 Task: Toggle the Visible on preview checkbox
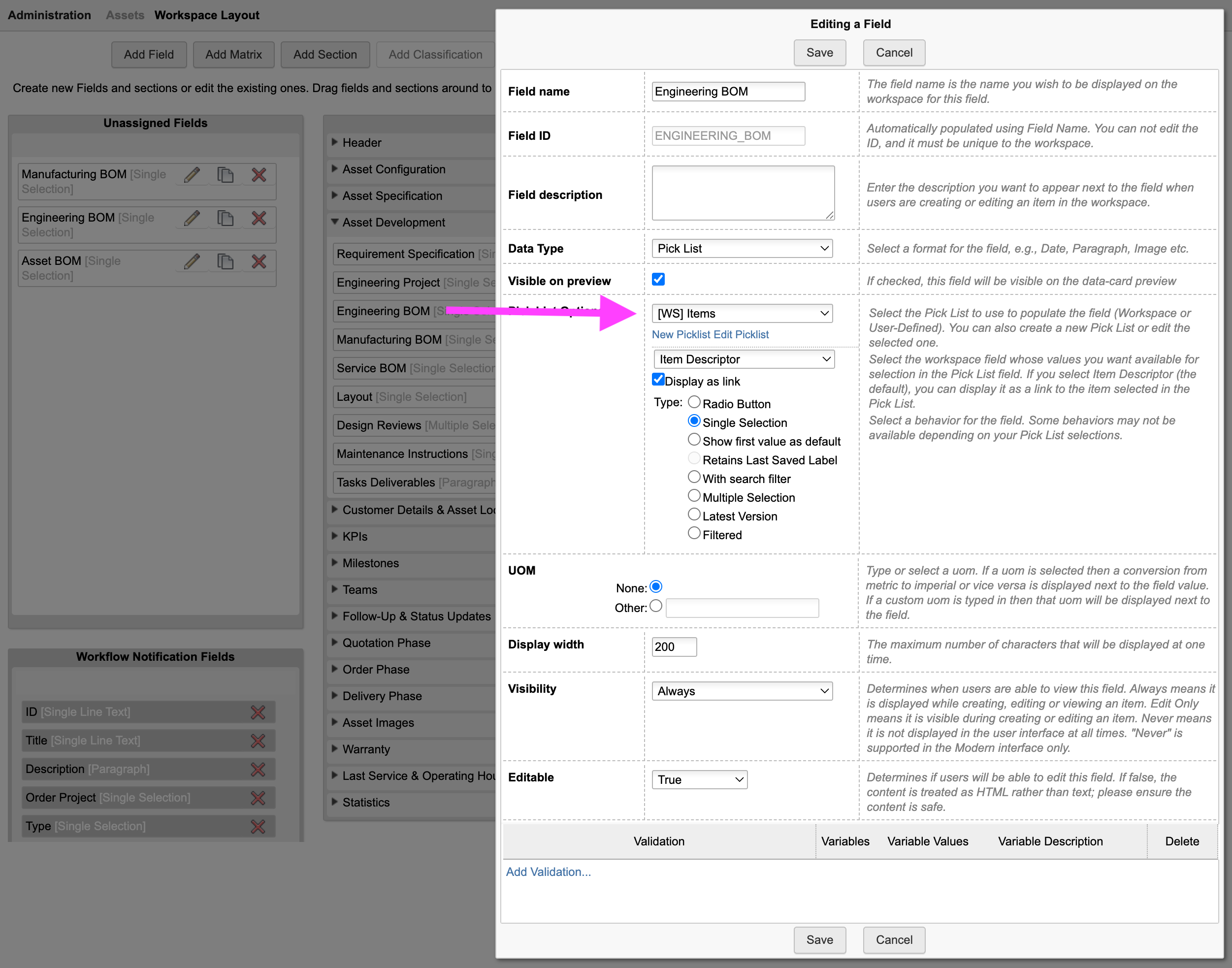coord(658,279)
